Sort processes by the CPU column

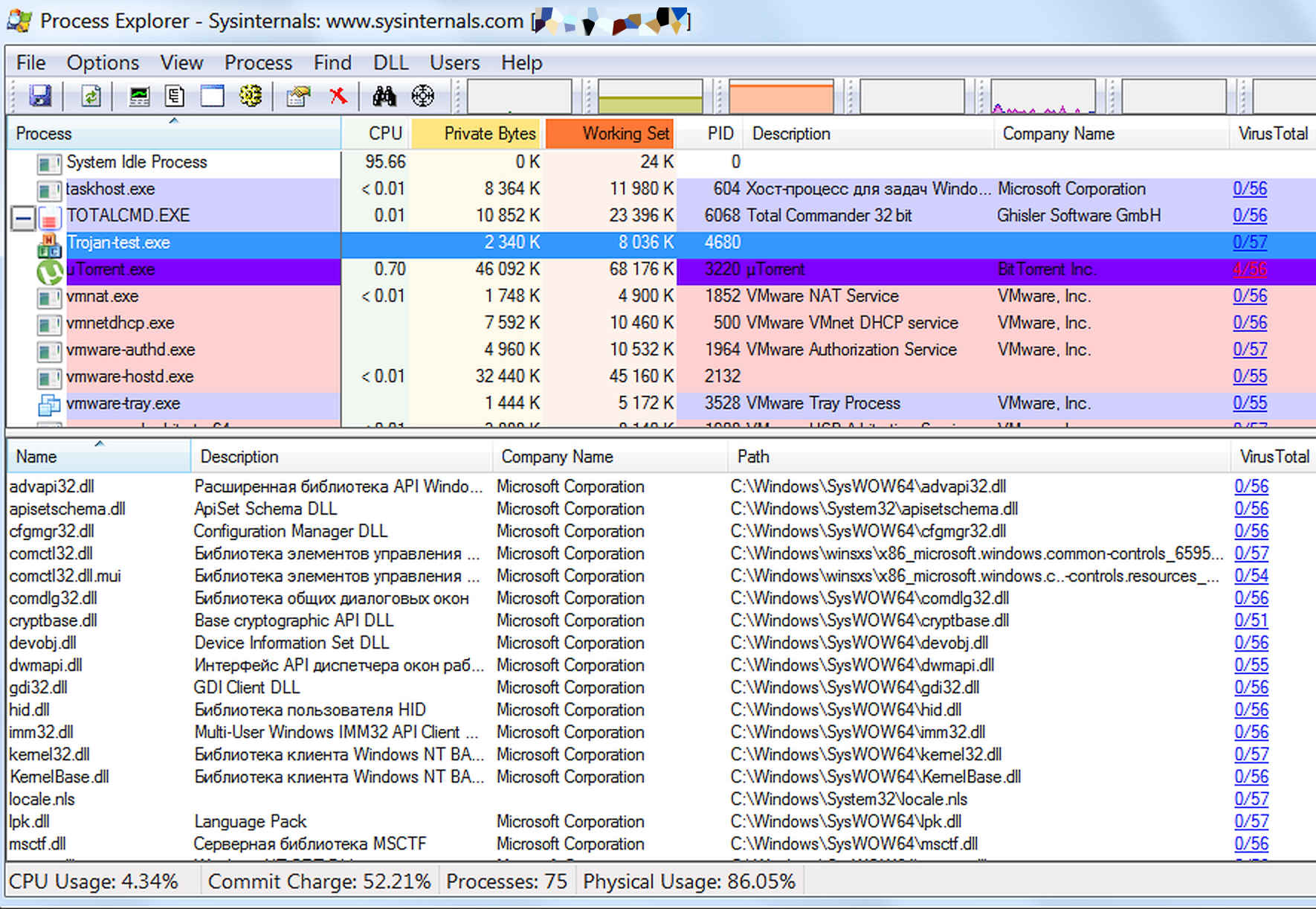click(x=376, y=134)
